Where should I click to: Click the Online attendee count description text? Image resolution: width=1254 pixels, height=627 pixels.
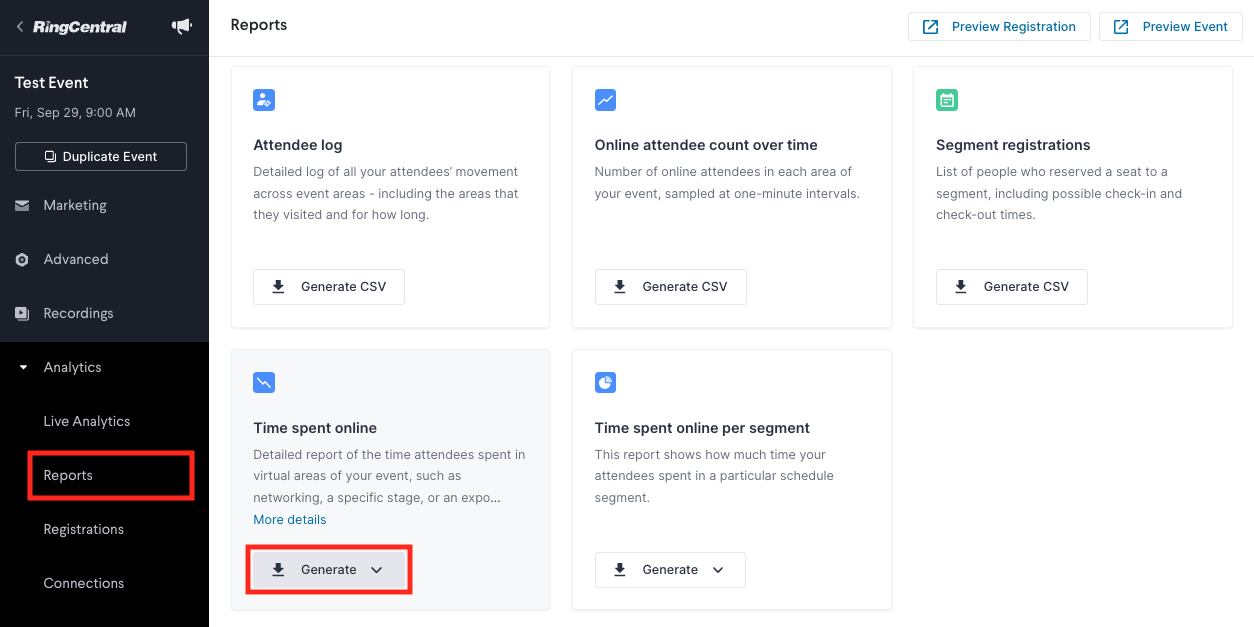[x=727, y=183]
